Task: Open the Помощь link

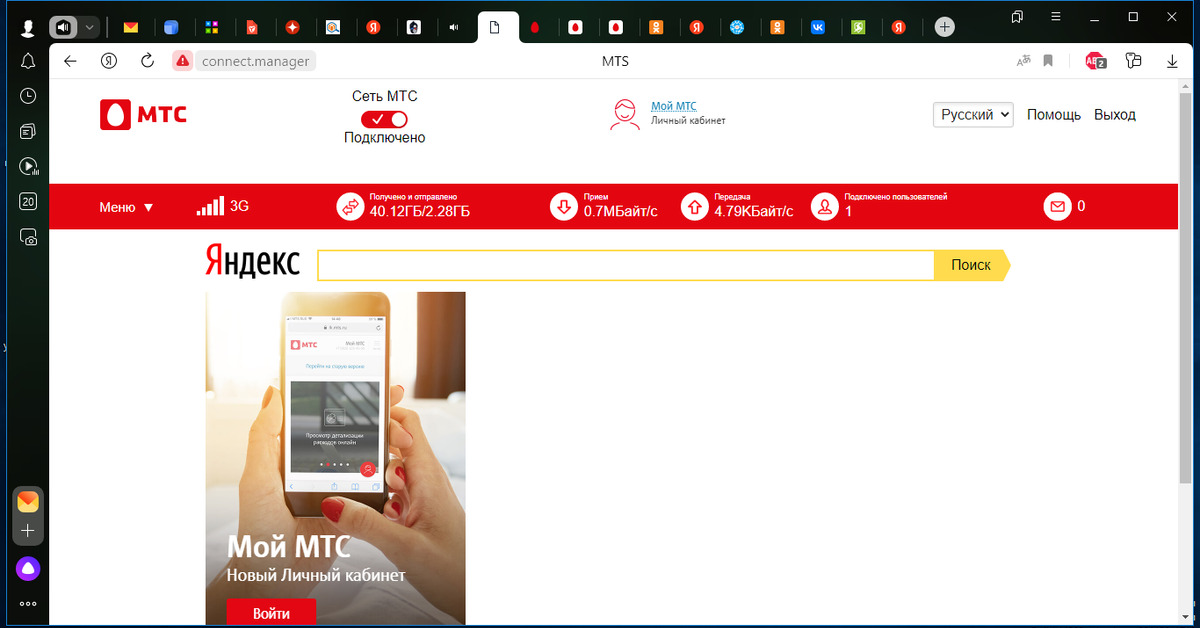Action: (x=1054, y=114)
